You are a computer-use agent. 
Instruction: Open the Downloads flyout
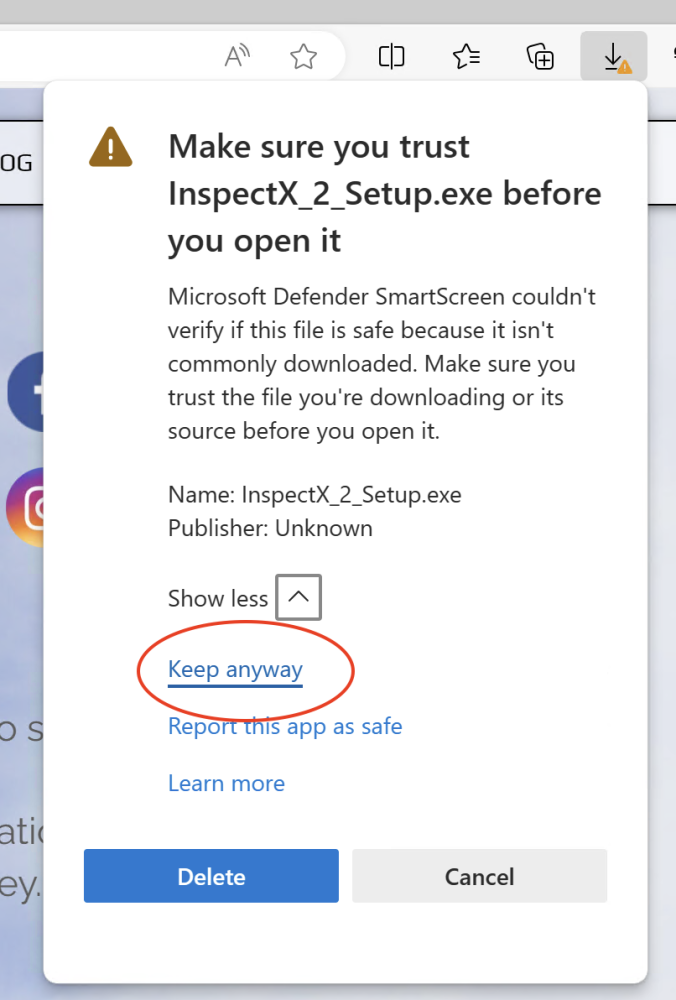(x=613, y=56)
